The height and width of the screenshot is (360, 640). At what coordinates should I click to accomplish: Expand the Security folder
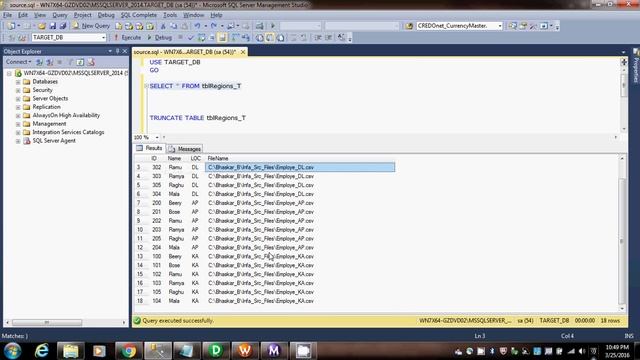[18, 90]
